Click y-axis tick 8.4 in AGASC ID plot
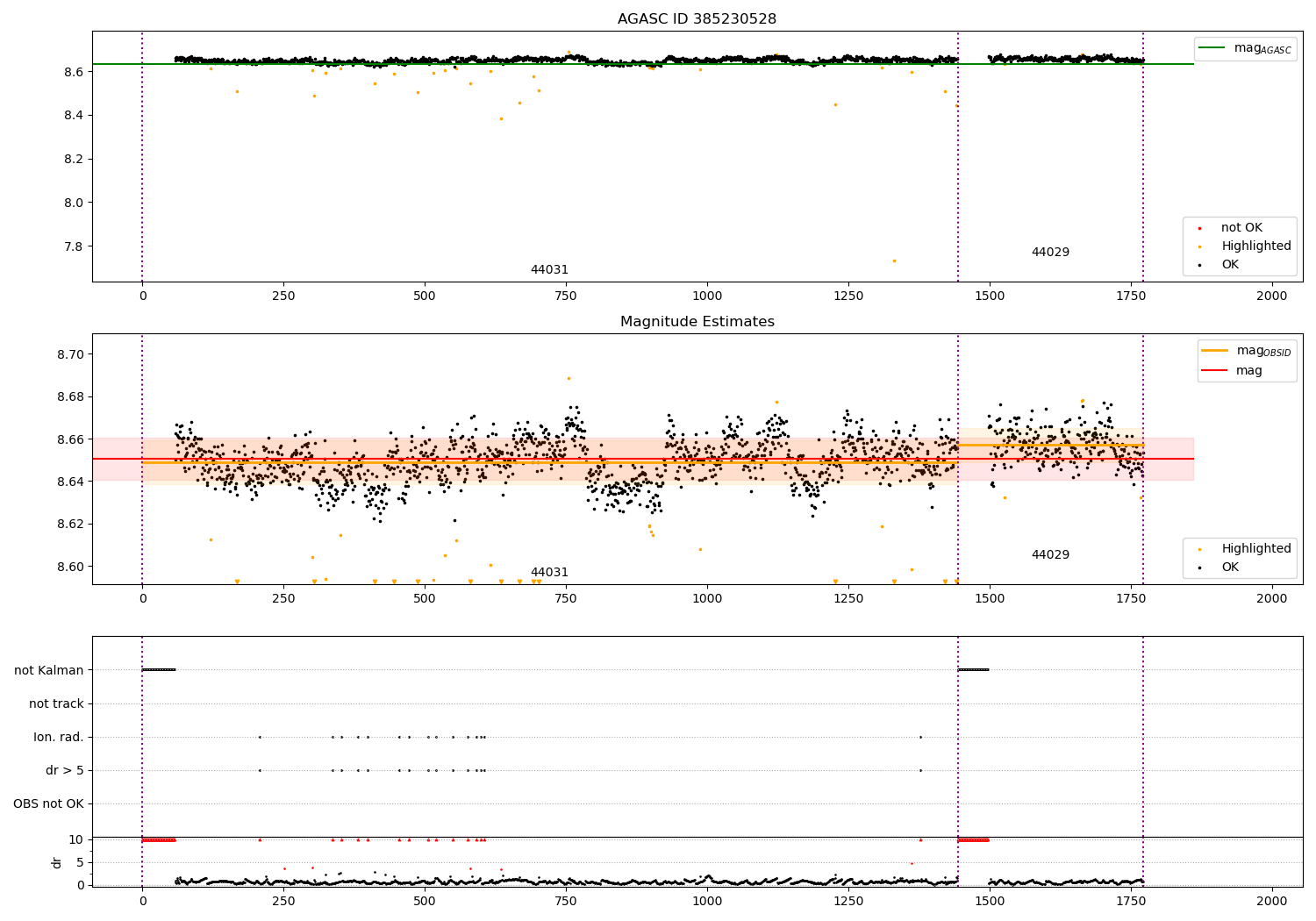 [x=75, y=116]
